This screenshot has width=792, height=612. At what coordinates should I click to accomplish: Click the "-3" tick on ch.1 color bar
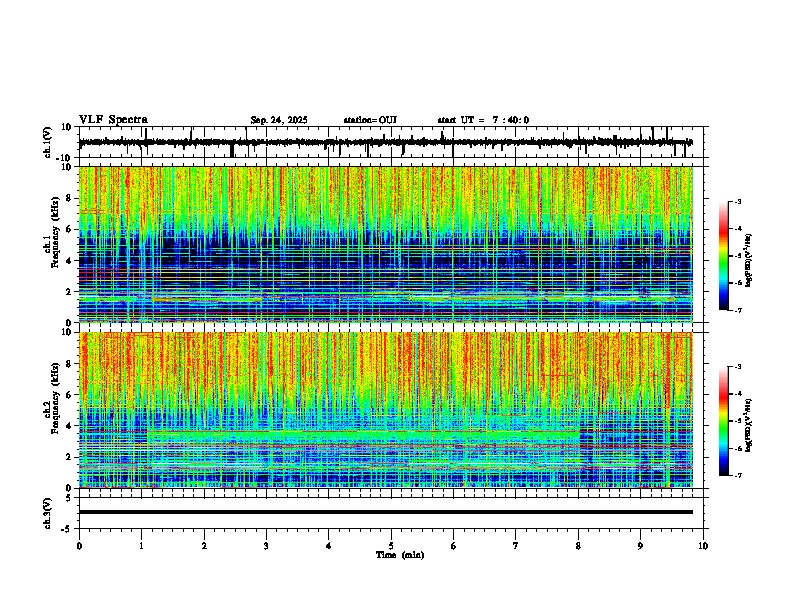pyautogui.click(x=737, y=201)
